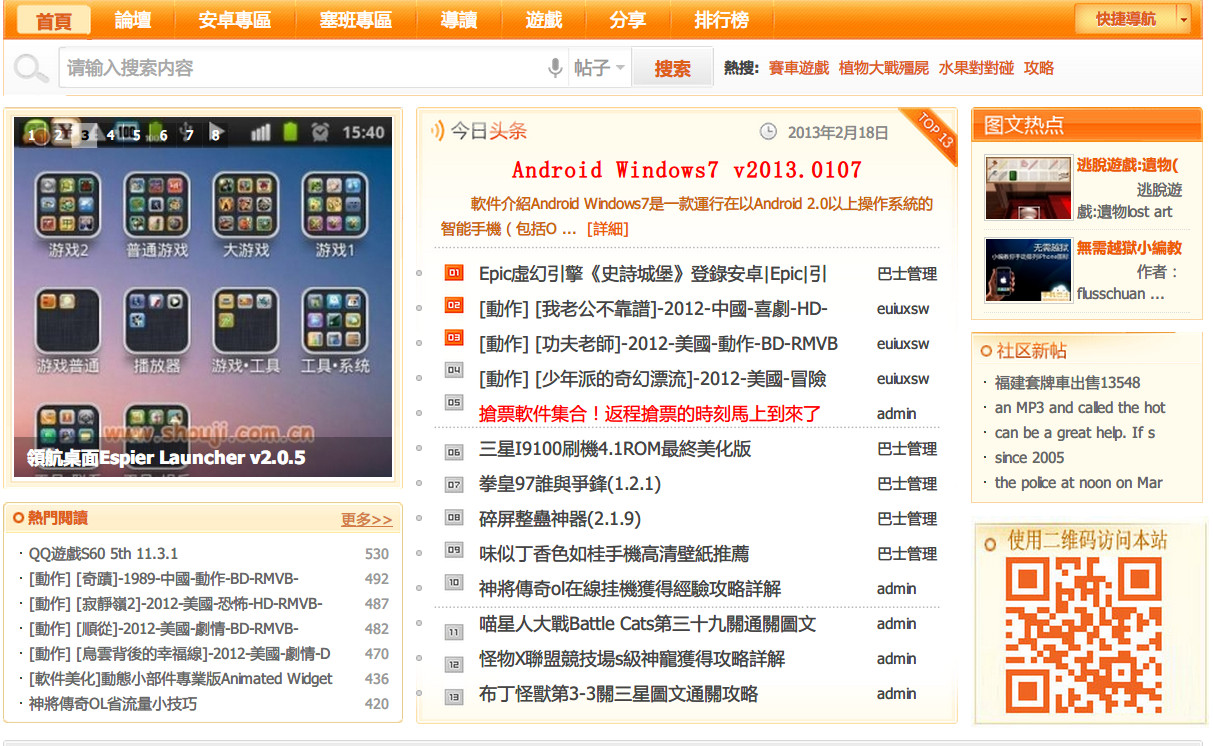This screenshot has width=1213, height=746.
Task: Open [順從]-2012 movie post
Action: [x=163, y=629]
